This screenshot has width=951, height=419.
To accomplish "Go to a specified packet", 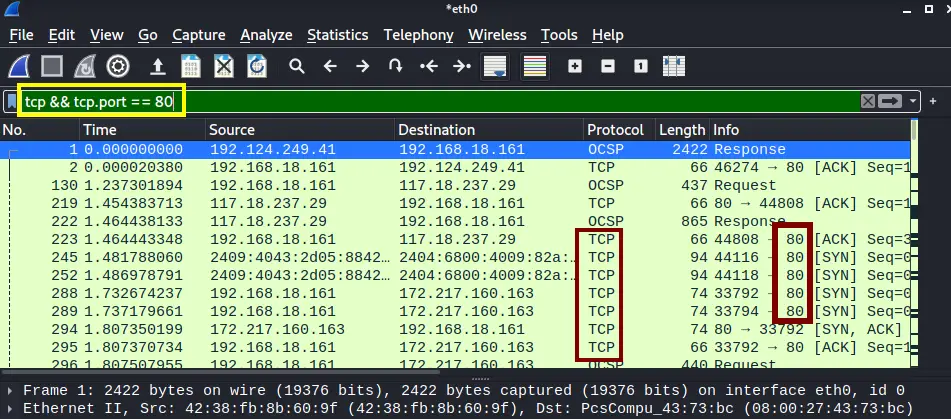I will tap(395, 66).
